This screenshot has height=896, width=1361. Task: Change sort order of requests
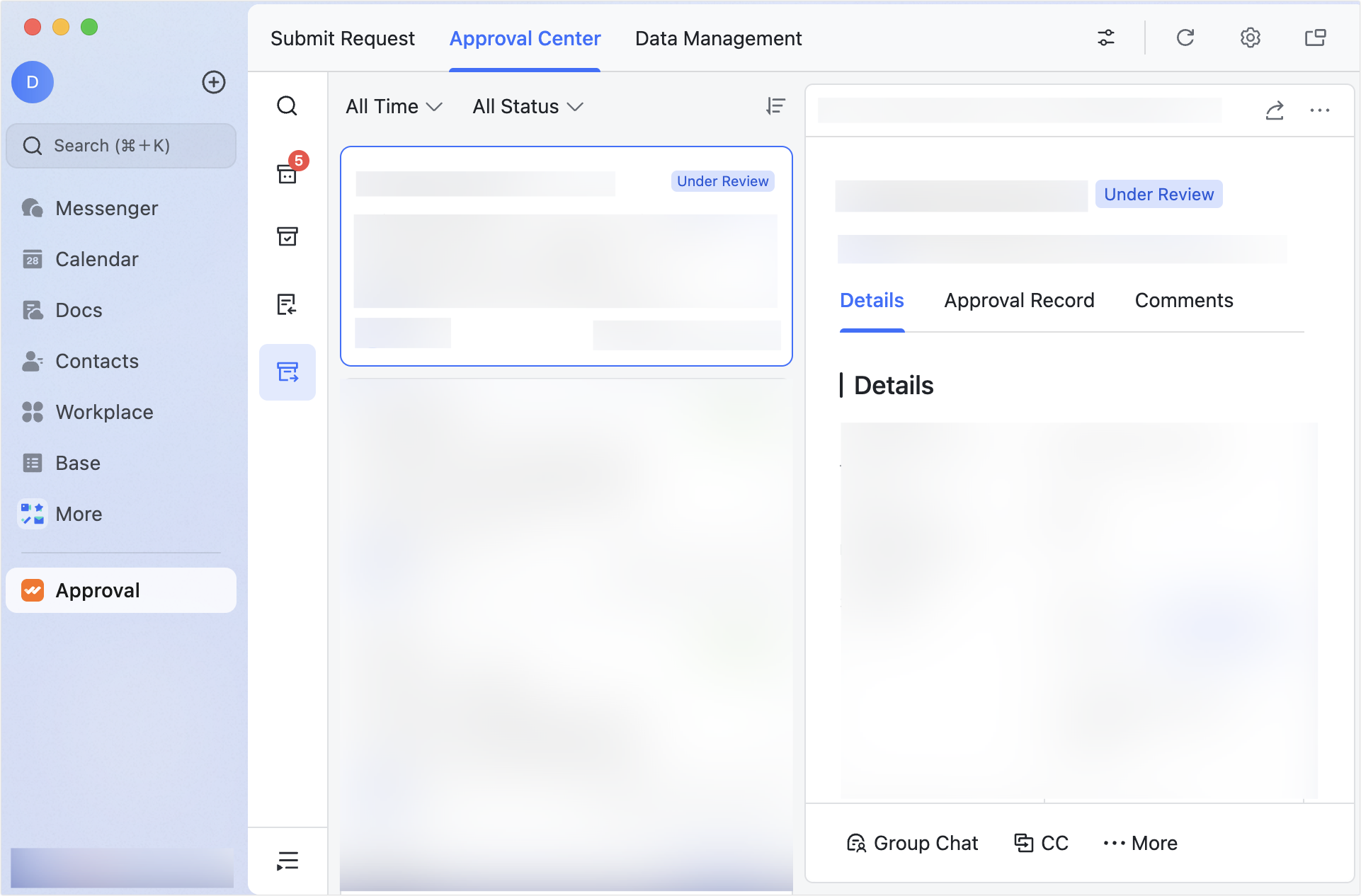tap(776, 106)
